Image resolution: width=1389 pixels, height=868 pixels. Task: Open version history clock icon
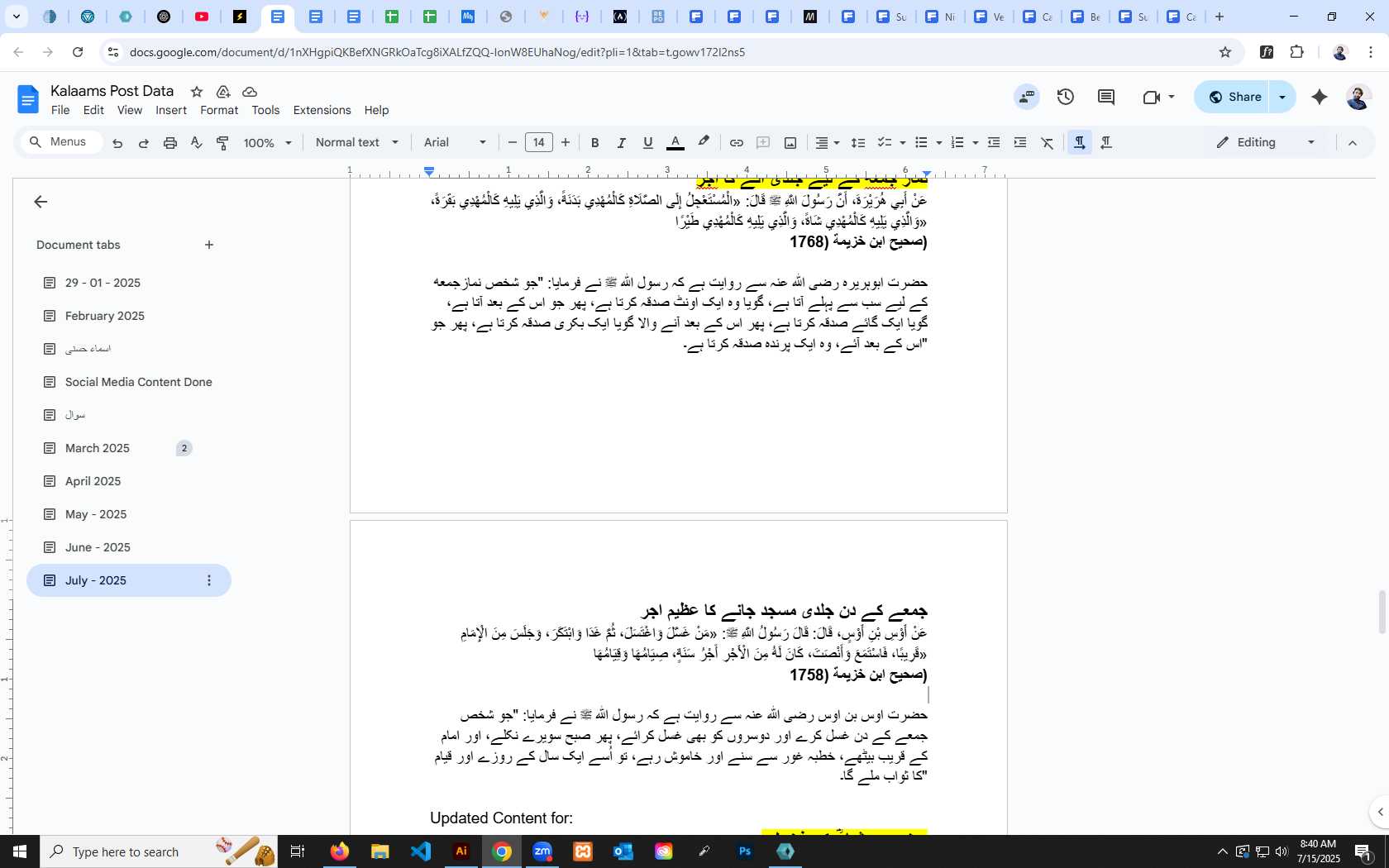pos(1066,97)
